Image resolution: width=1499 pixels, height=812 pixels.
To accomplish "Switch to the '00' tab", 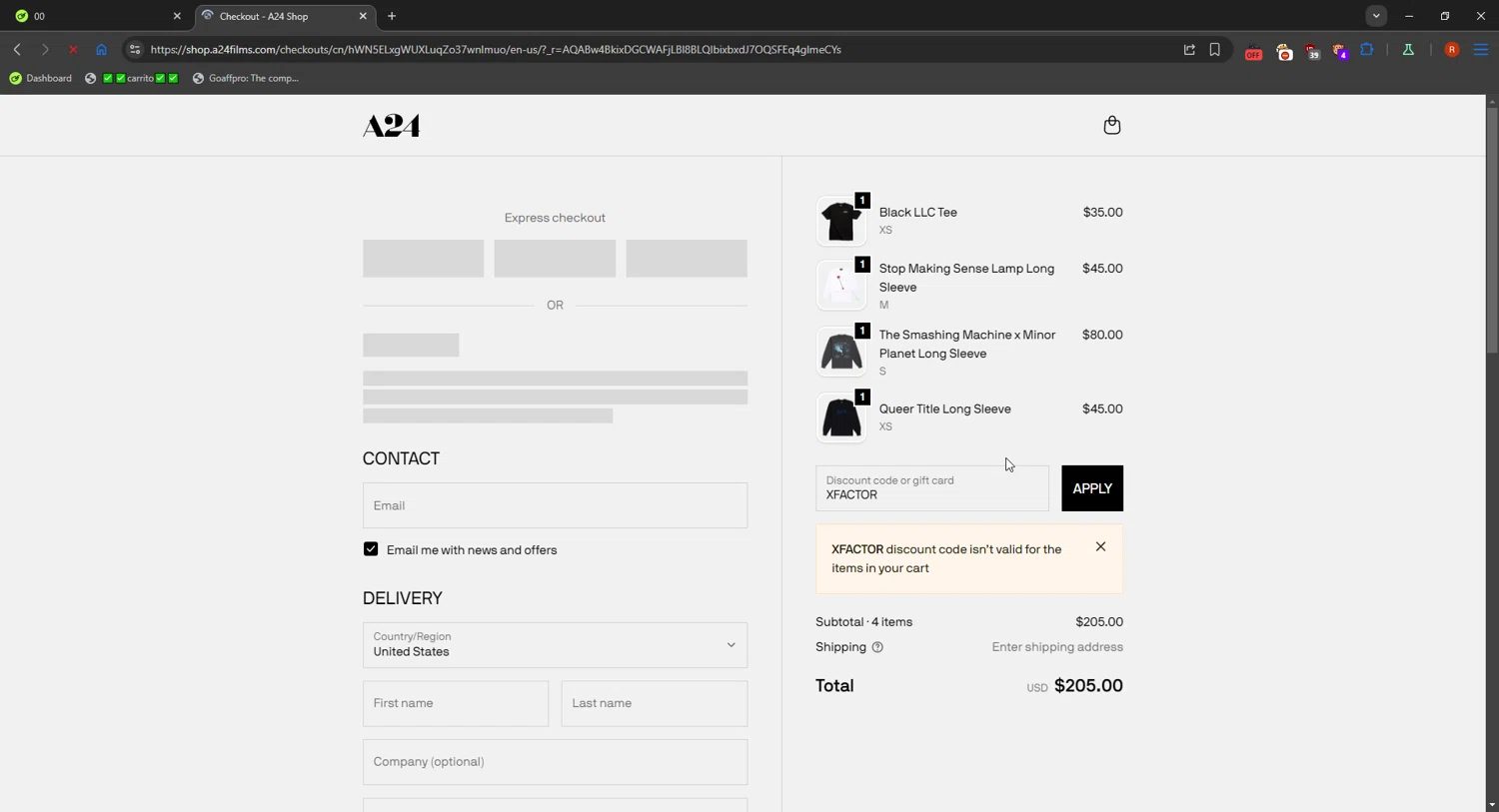I will pos(96,16).
